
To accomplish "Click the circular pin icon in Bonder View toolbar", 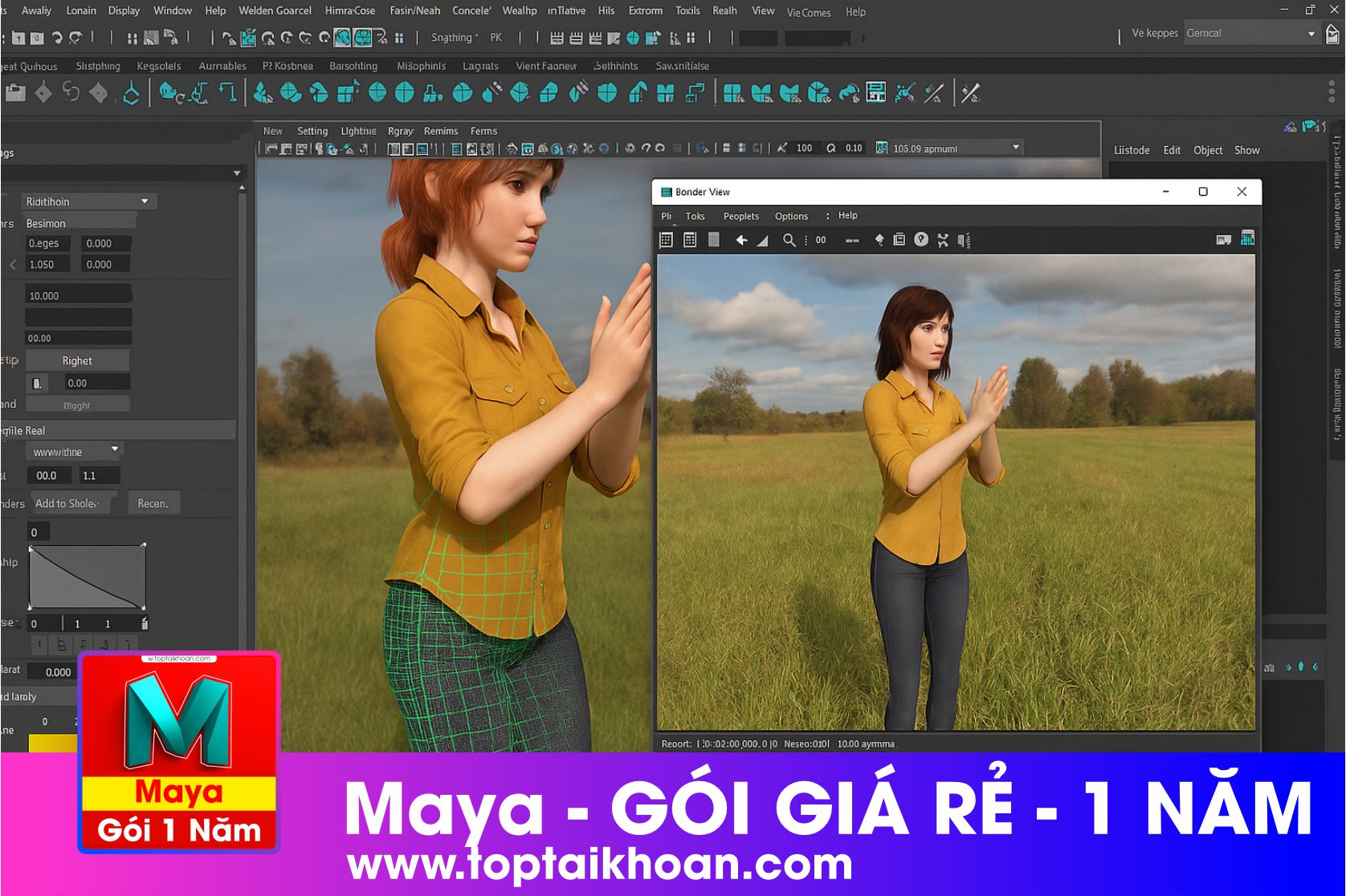I will 921,239.
